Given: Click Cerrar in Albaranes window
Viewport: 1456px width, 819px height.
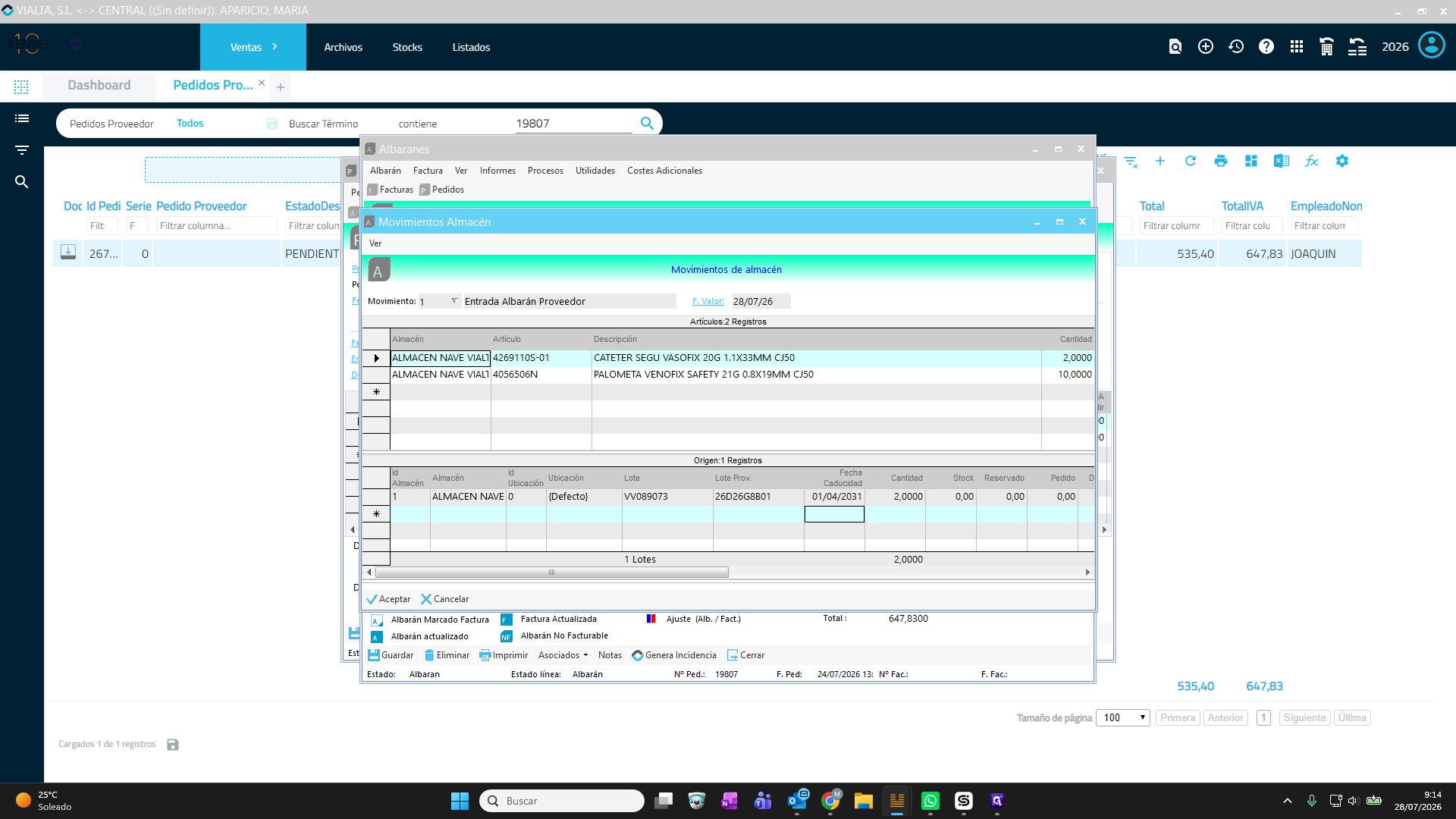Looking at the screenshot, I should pyautogui.click(x=745, y=655).
